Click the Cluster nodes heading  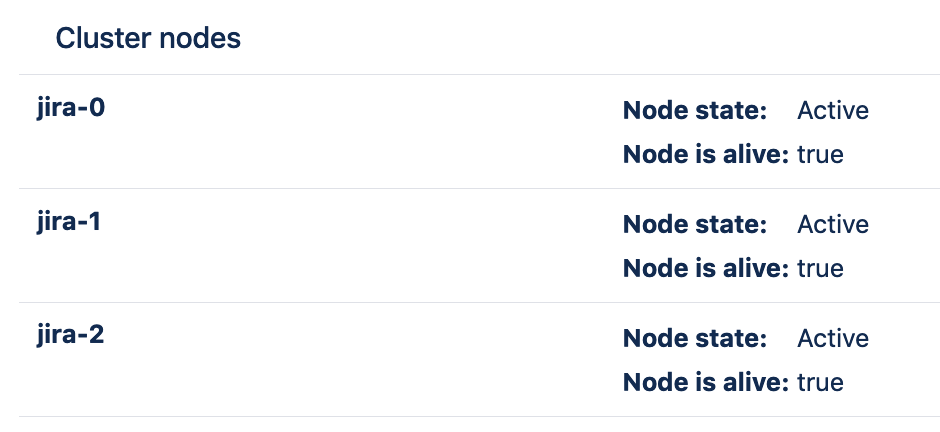(x=148, y=39)
